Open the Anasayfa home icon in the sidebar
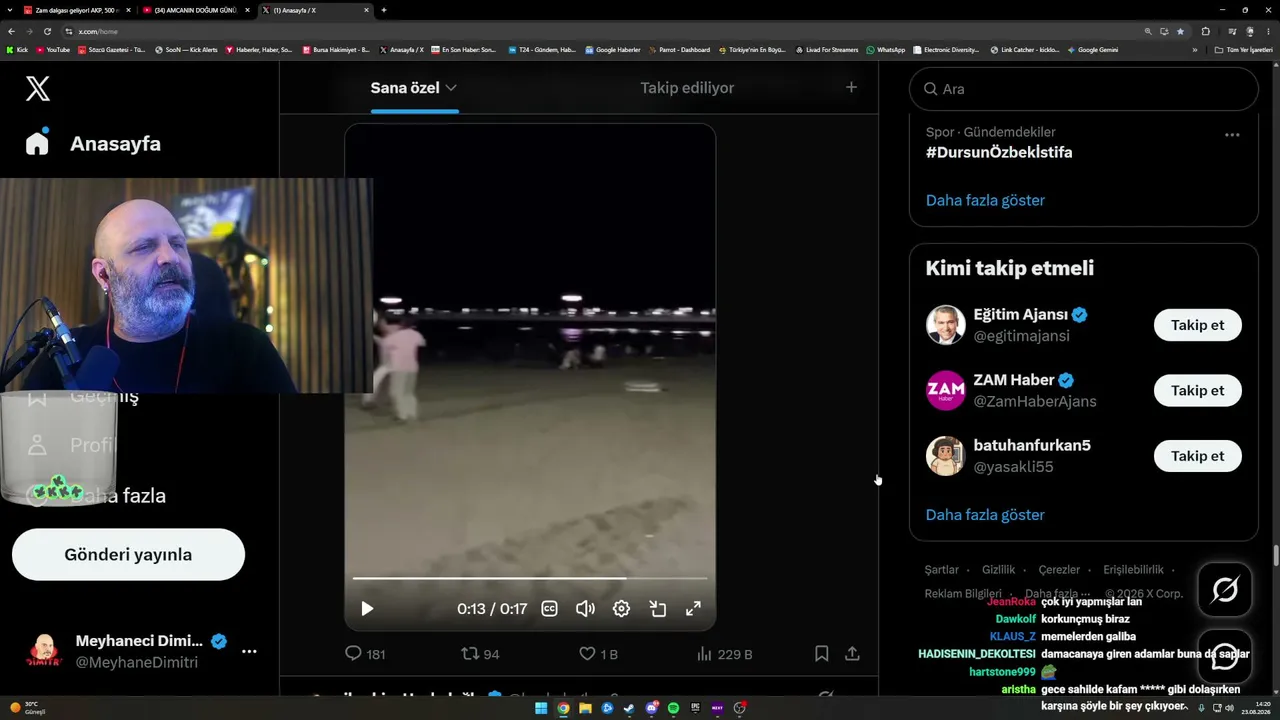This screenshot has height=720, width=1280. coord(37,143)
